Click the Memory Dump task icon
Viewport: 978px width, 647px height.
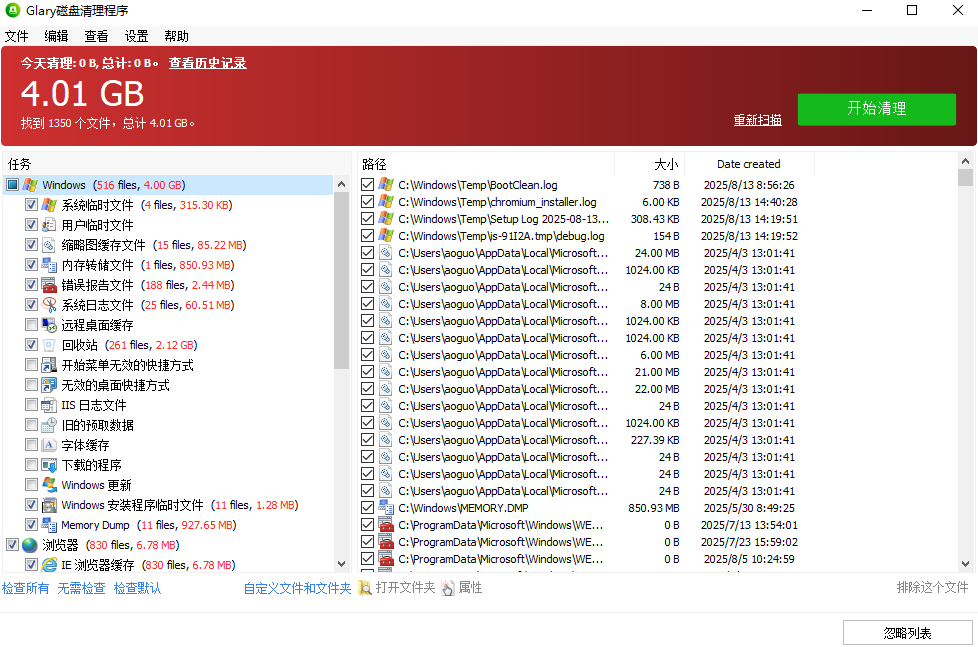coord(49,525)
